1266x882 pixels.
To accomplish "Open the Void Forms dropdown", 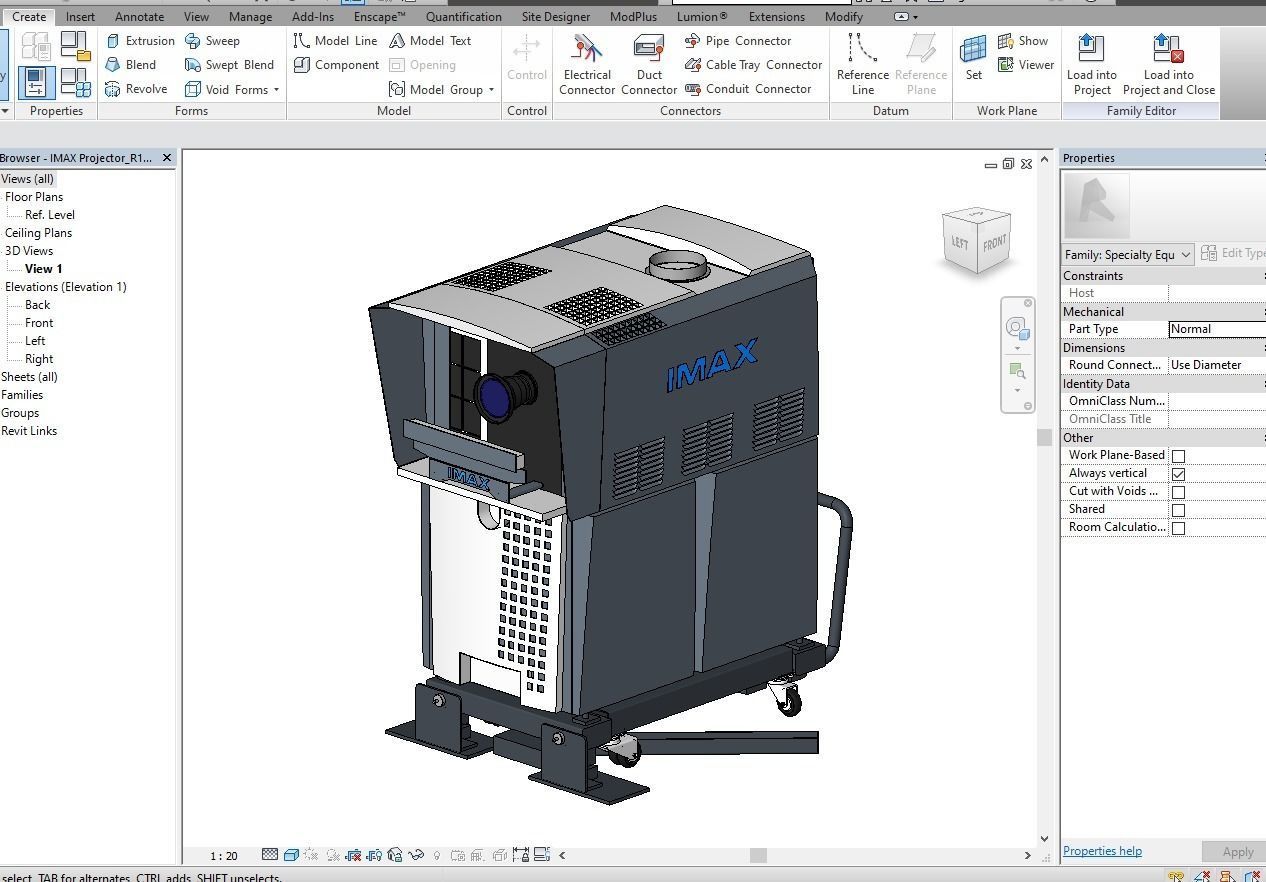I will pyautogui.click(x=232, y=89).
